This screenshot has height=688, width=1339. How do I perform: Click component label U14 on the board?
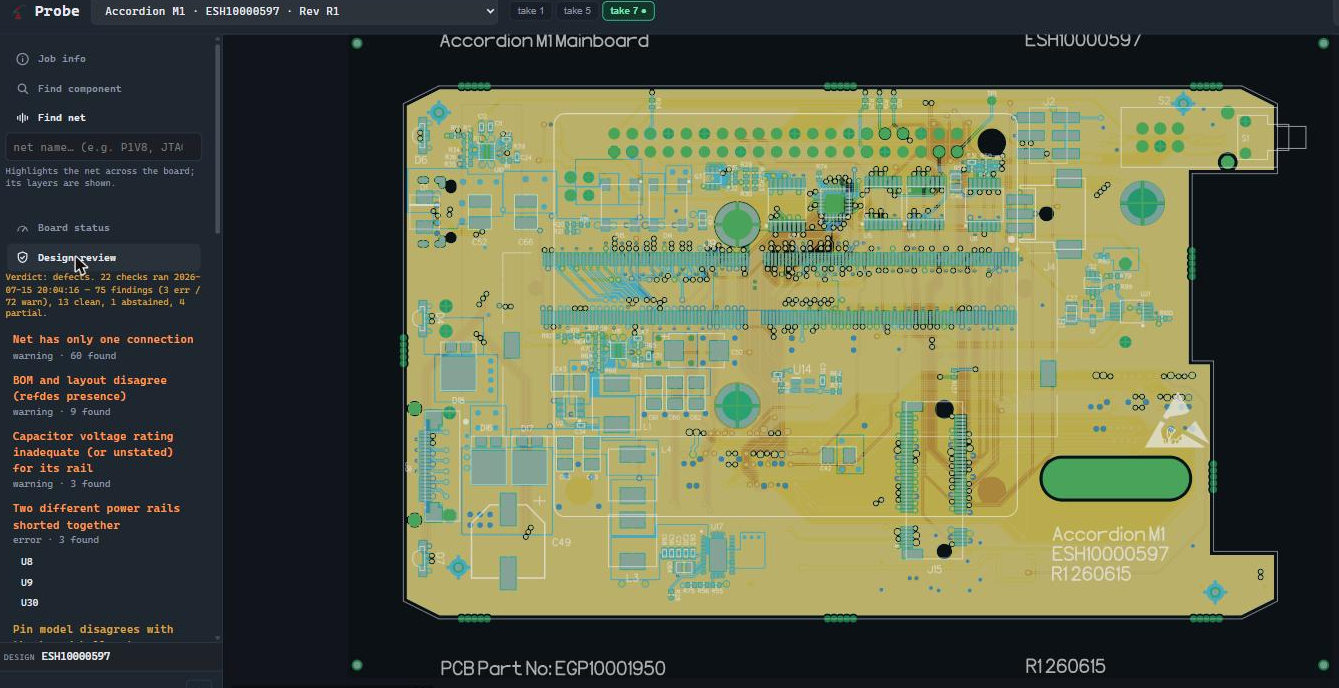tap(802, 370)
